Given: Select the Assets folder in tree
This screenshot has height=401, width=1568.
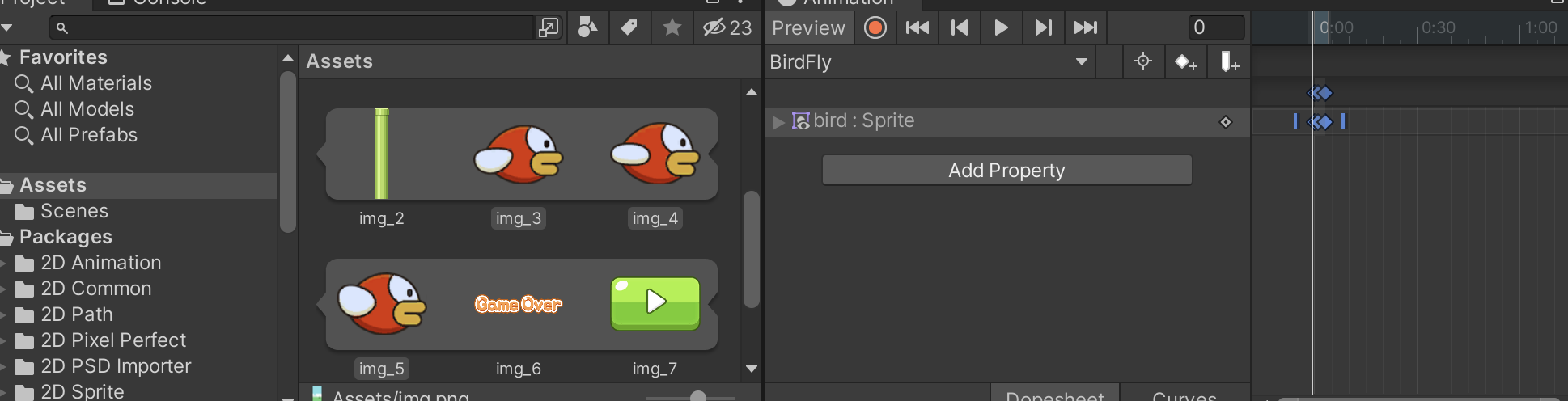Looking at the screenshot, I should click(138, 185).
